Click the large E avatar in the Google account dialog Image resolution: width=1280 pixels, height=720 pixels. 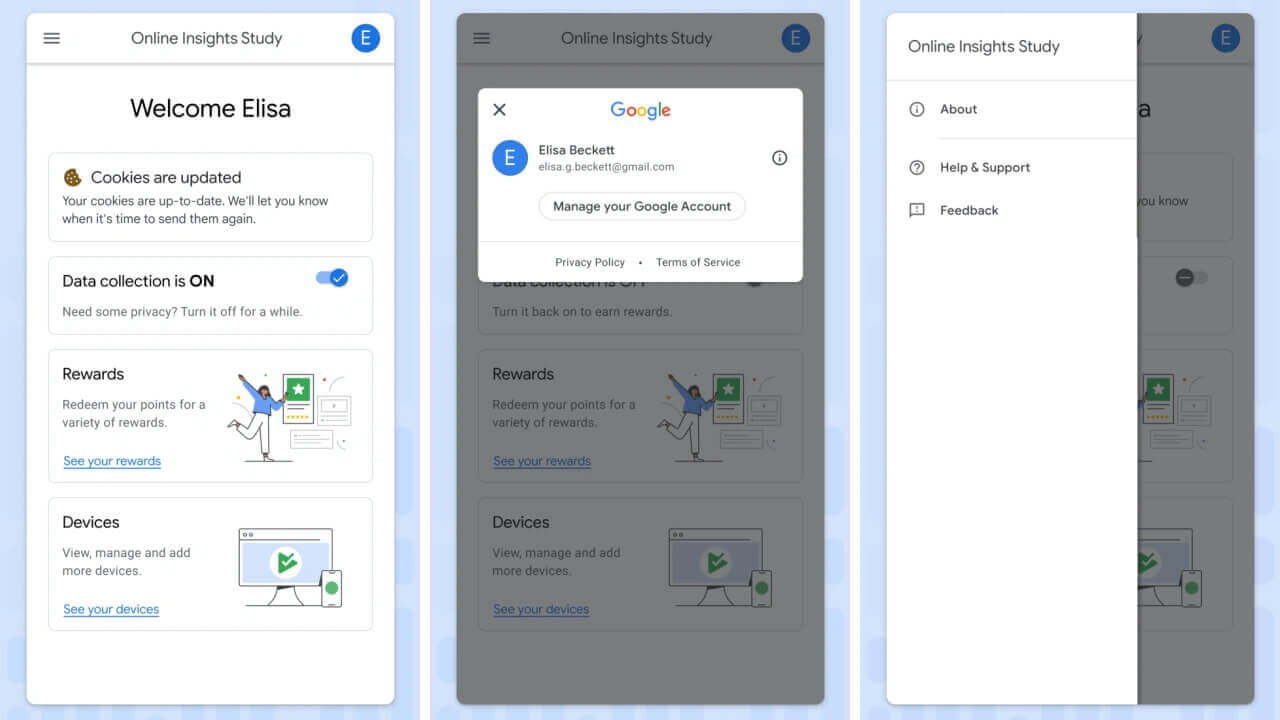pos(510,158)
